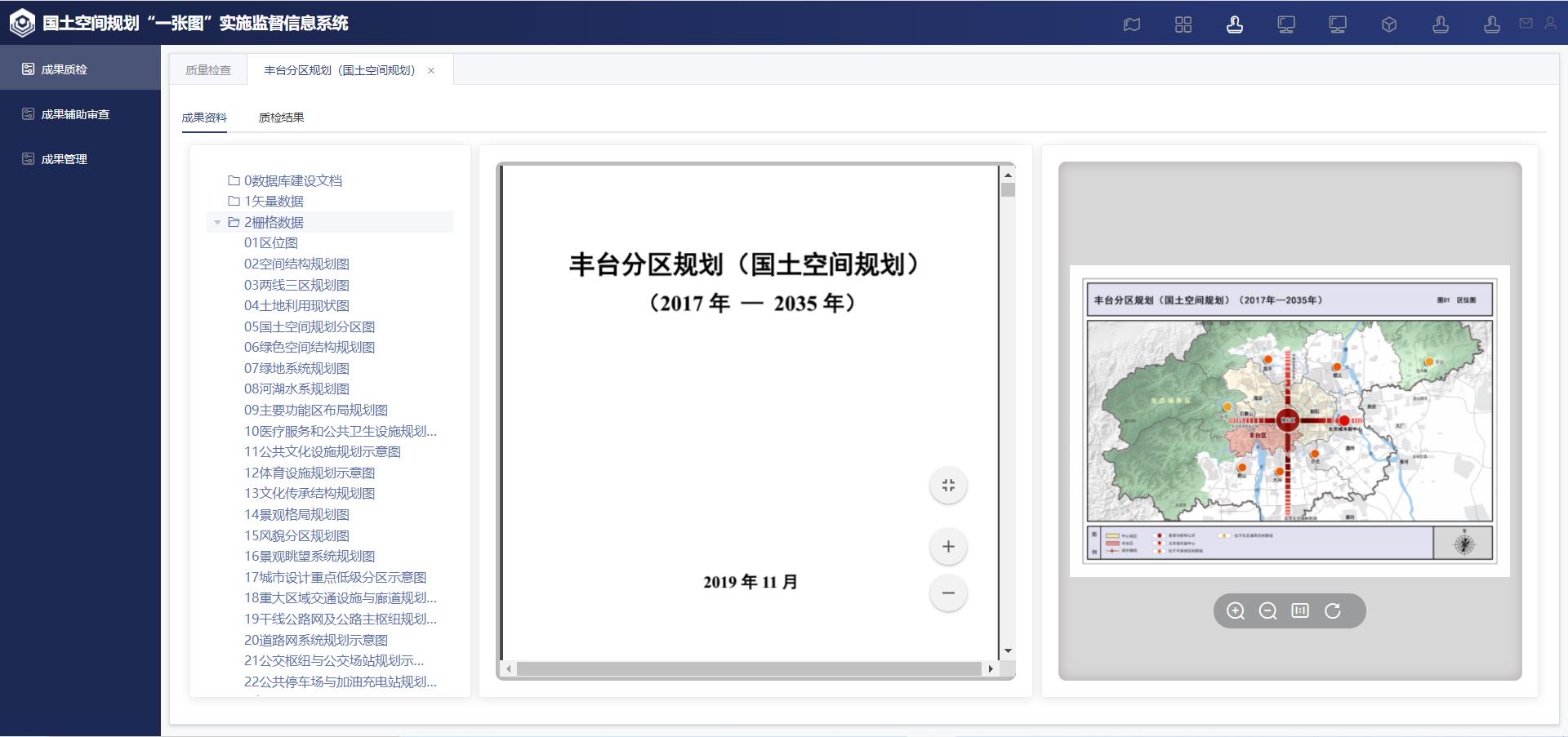Select 05国土空间规划分区图 in the tree

[x=309, y=326]
